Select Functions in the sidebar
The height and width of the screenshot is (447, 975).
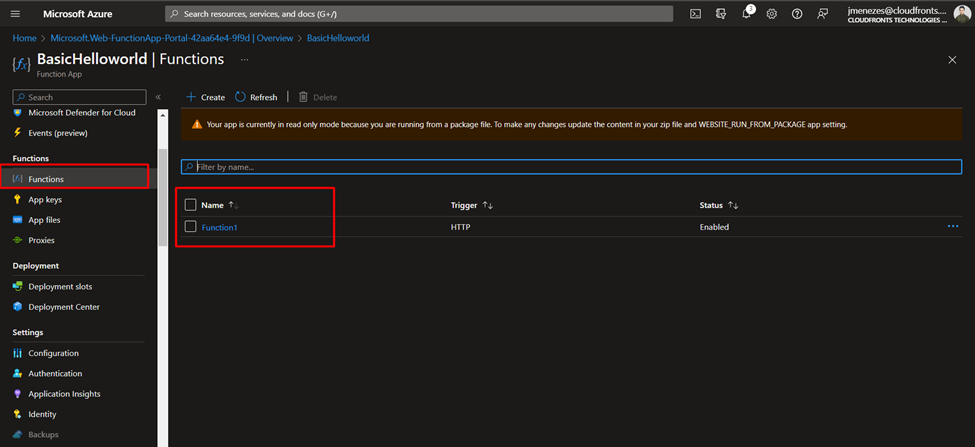[x=75, y=178]
